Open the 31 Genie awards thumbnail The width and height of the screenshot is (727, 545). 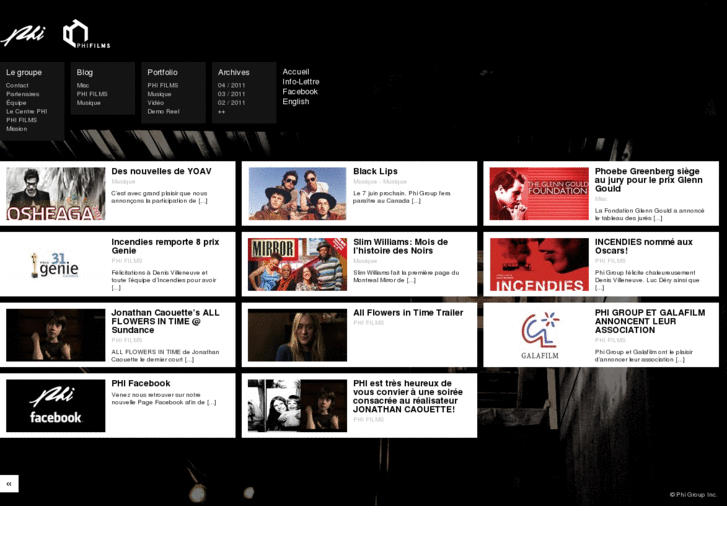click(56, 264)
